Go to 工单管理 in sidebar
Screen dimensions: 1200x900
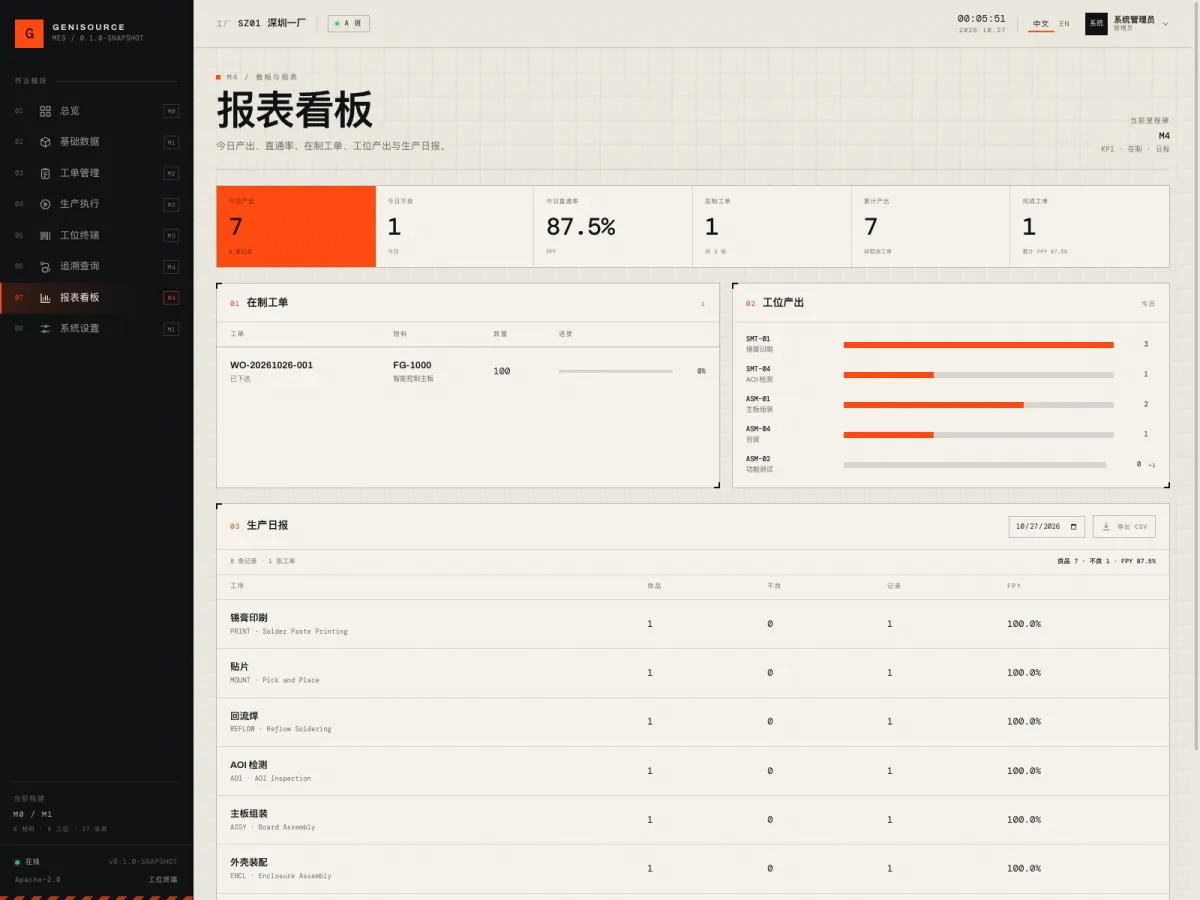97,173
